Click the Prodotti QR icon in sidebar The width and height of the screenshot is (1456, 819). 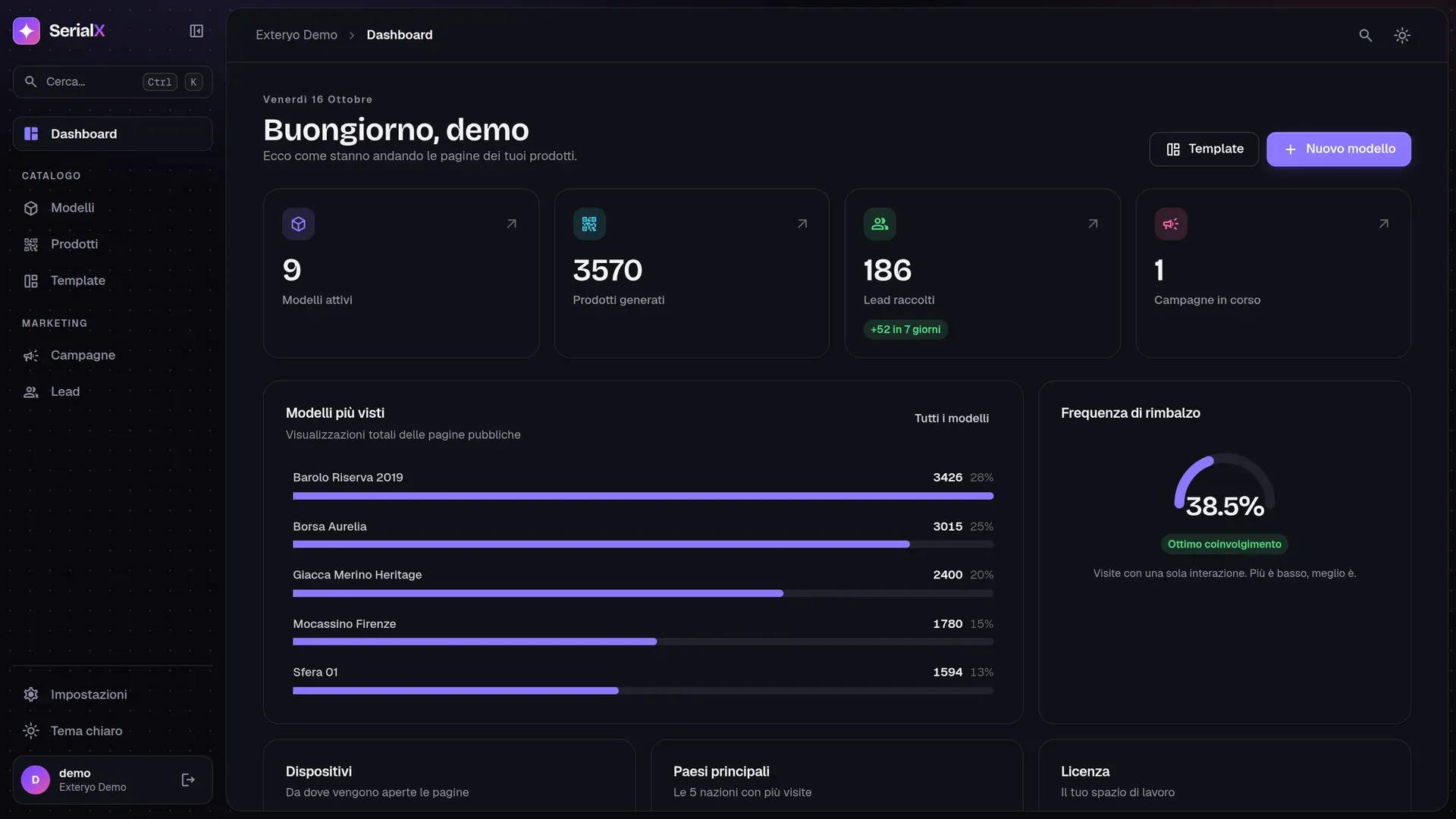point(31,244)
